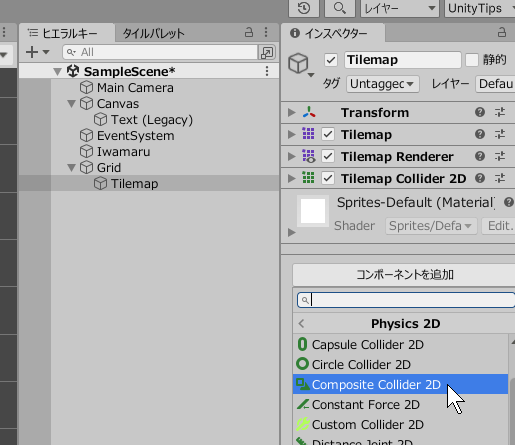The image size is (515, 445).
Task: Add Composite Collider 2D component
Action: click(401, 384)
